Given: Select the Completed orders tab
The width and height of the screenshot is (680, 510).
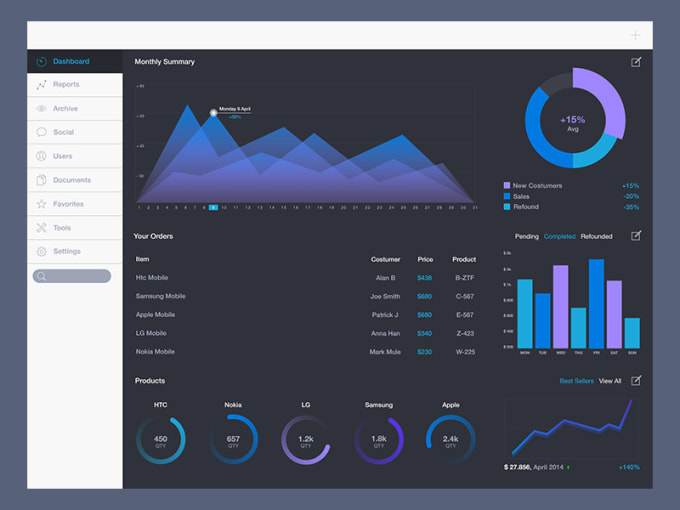Looking at the screenshot, I should point(559,236).
